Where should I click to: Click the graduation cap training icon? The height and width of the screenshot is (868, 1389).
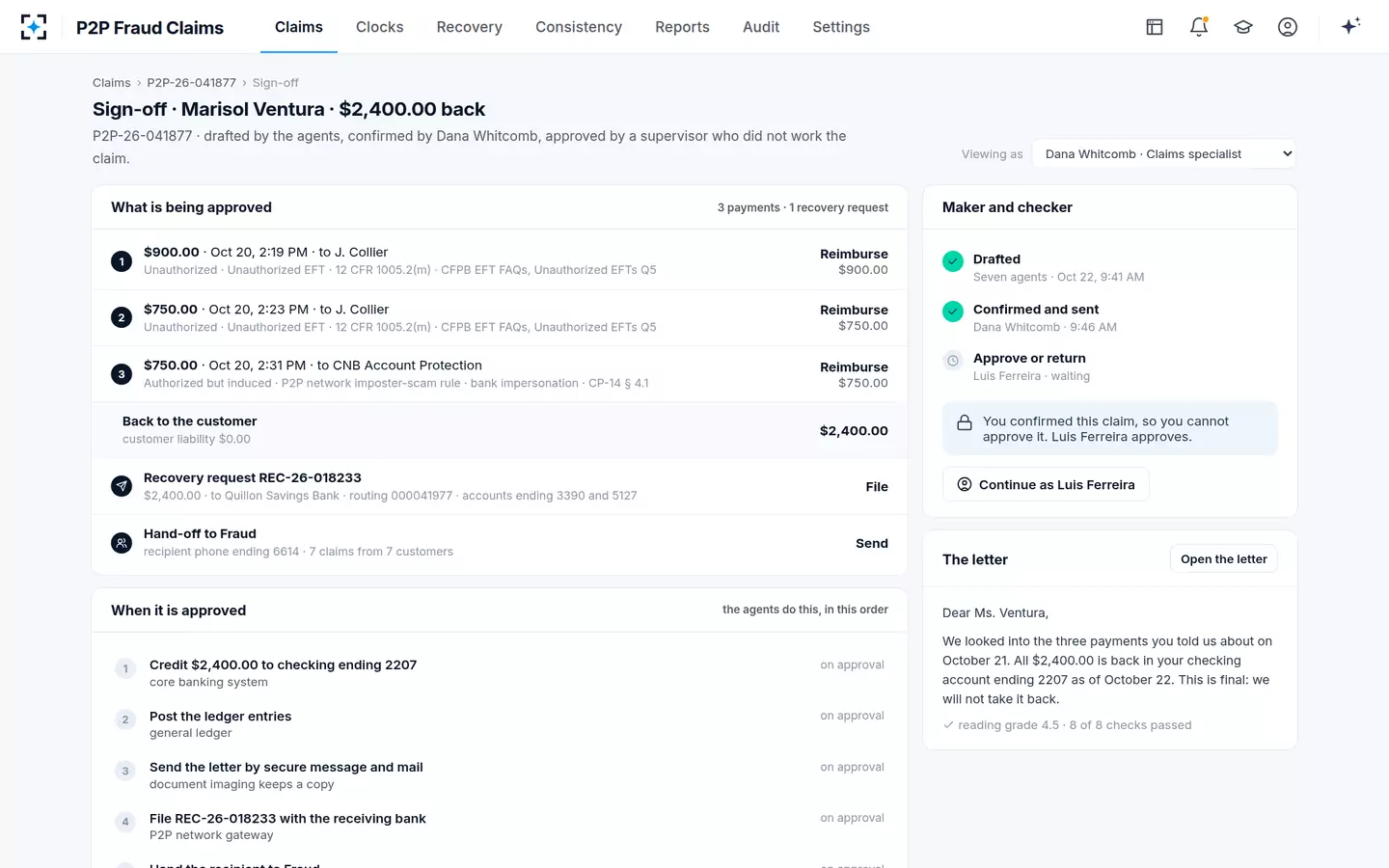click(1243, 27)
